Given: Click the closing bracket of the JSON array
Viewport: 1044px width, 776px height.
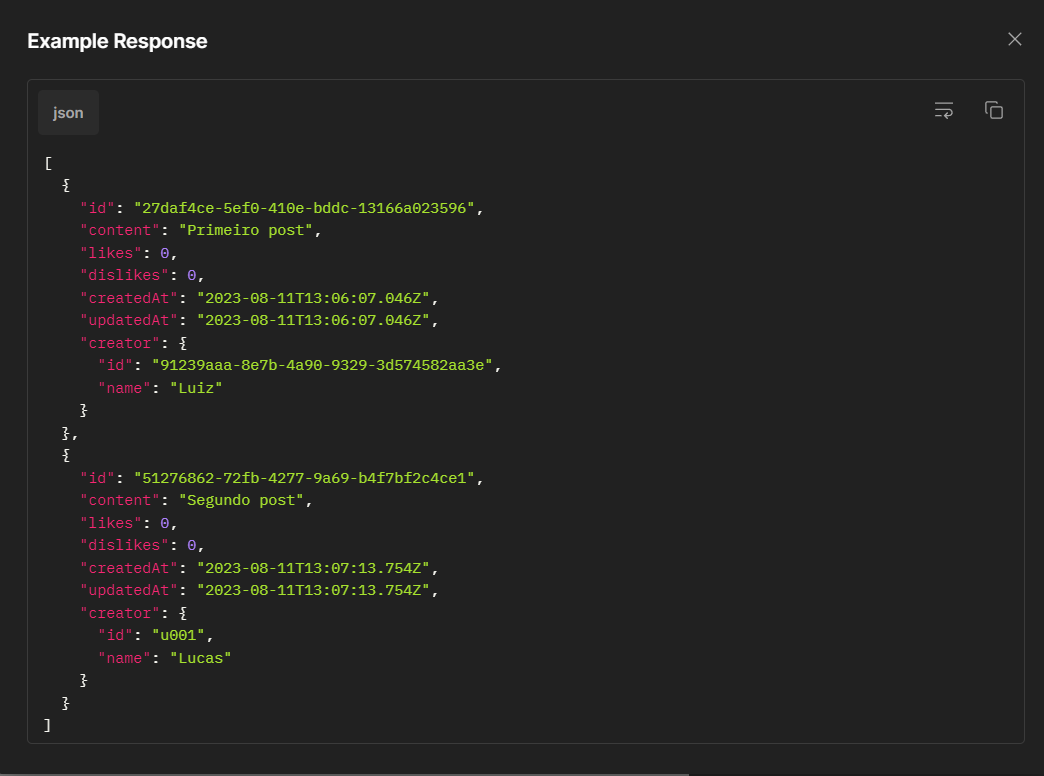Looking at the screenshot, I should point(46,724).
